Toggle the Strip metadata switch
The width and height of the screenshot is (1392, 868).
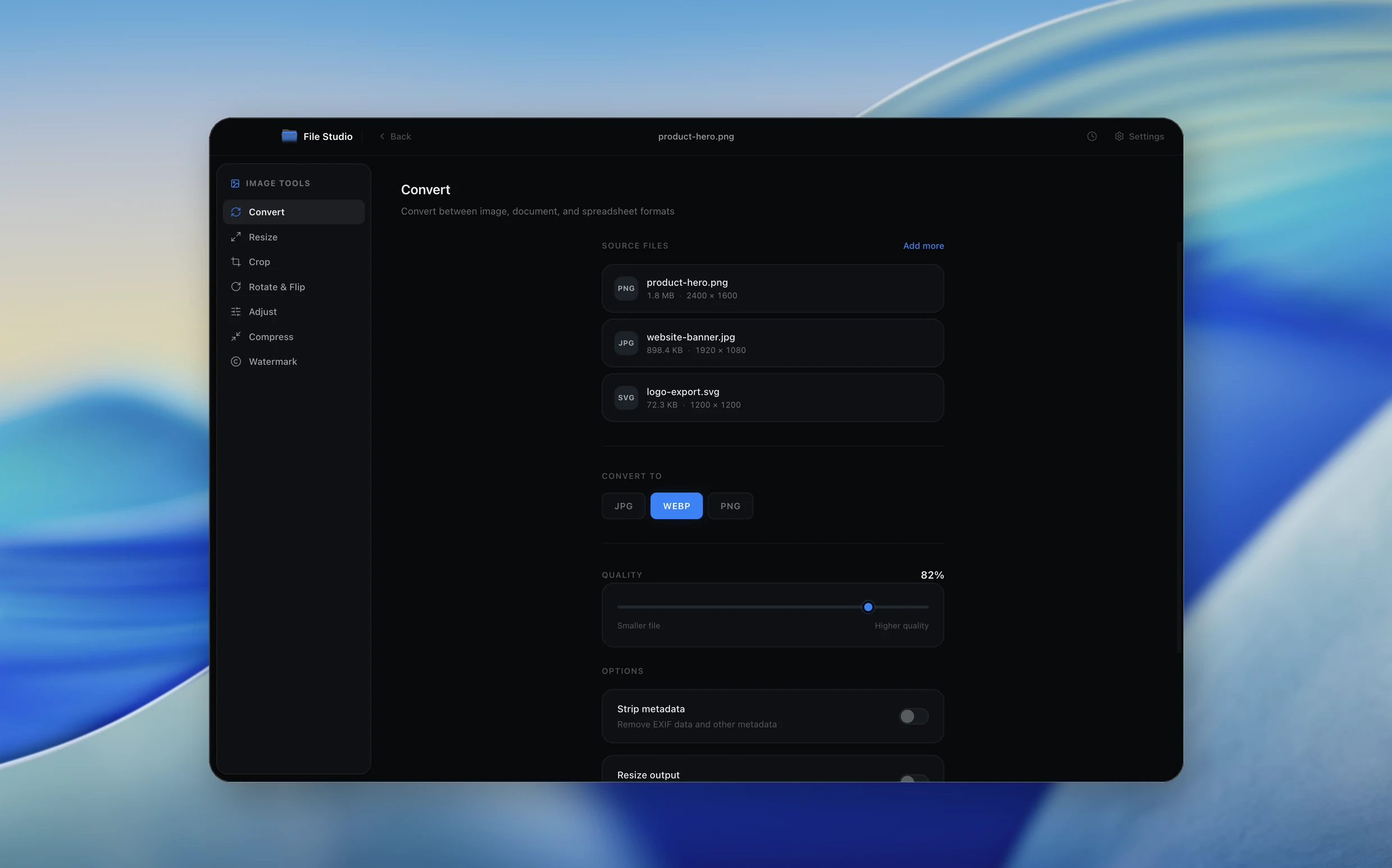[913, 716]
